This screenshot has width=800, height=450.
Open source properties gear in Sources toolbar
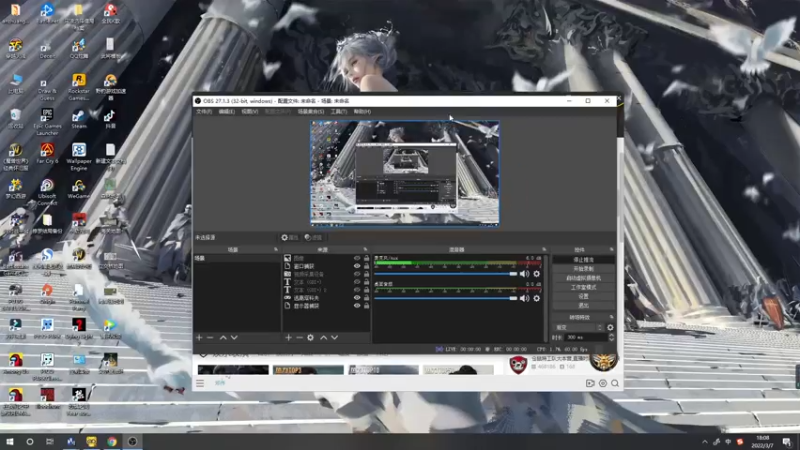[x=310, y=337]
